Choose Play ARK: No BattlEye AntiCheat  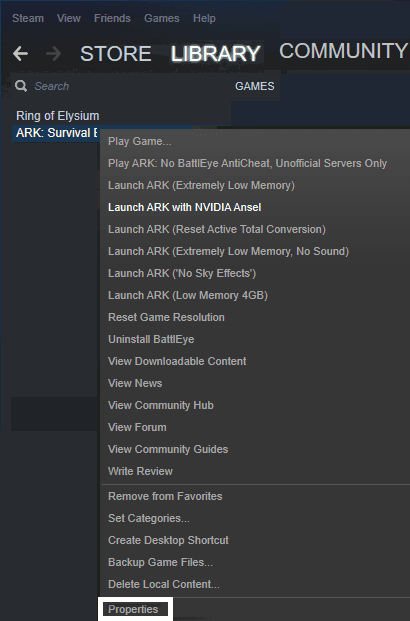(247, 163)
